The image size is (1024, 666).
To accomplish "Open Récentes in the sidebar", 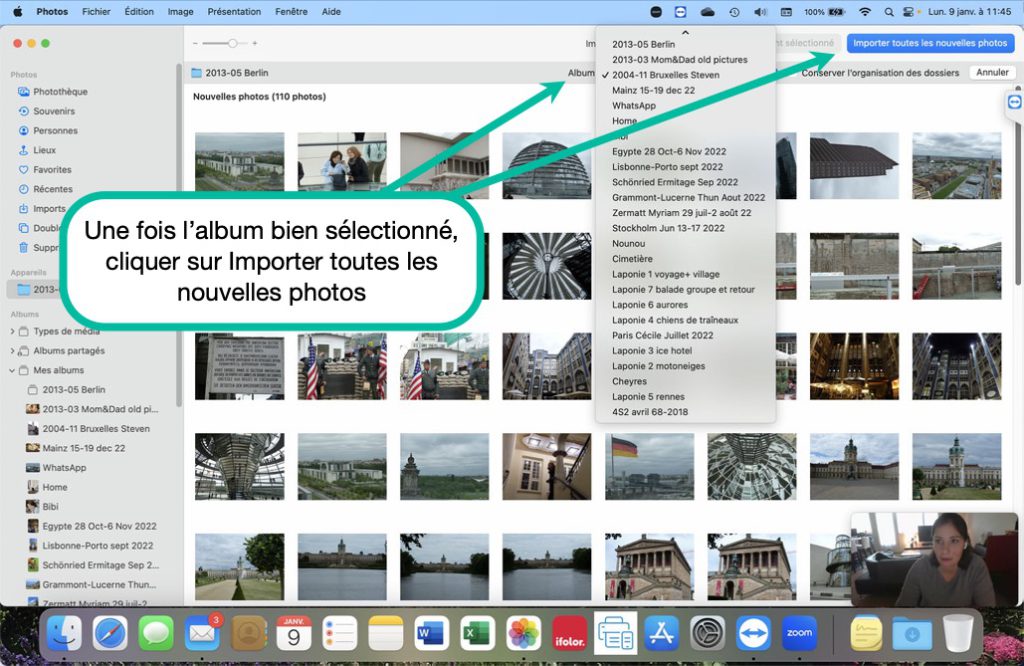I will click(x=52, y=189).
